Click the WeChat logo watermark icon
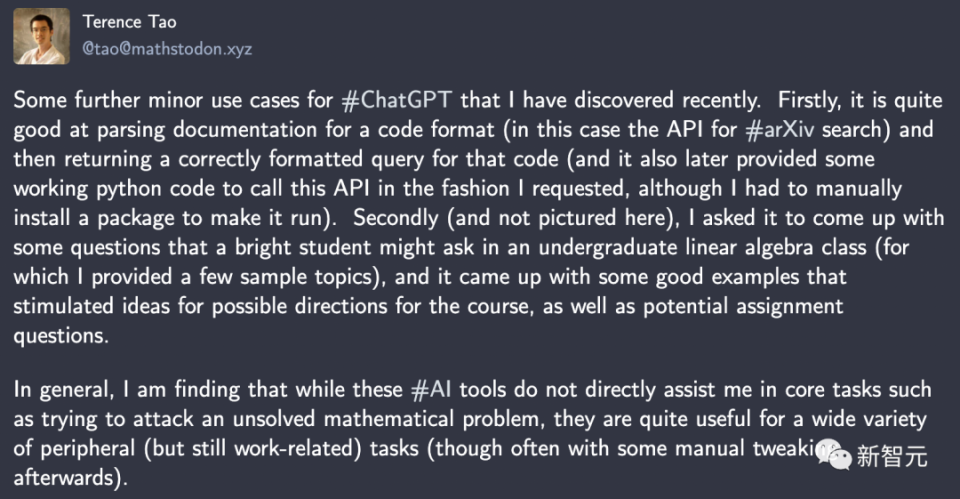The image size is (960, 499). coord(837,455)
